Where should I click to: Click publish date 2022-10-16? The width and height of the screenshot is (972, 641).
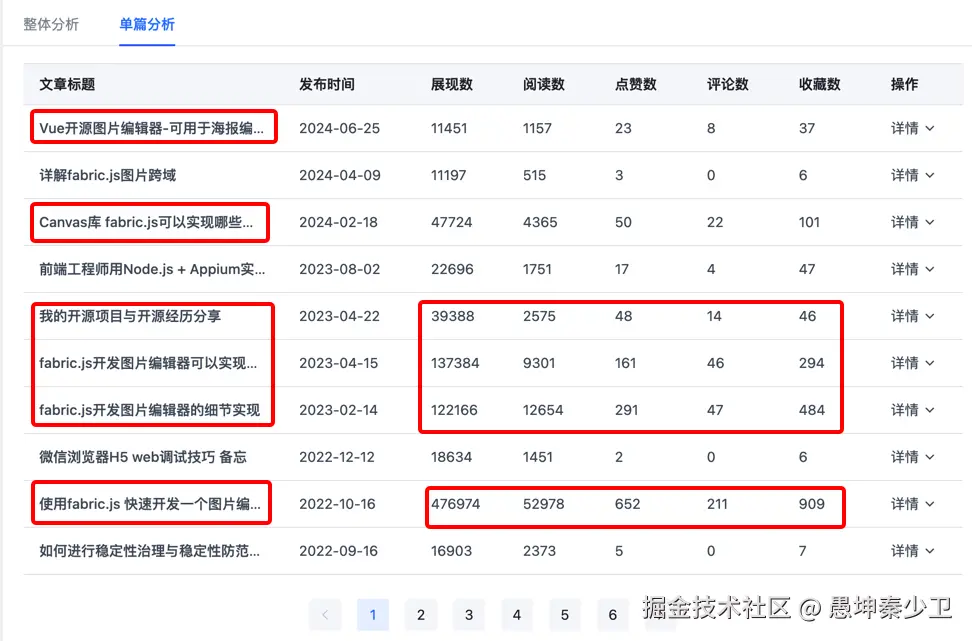337,504
